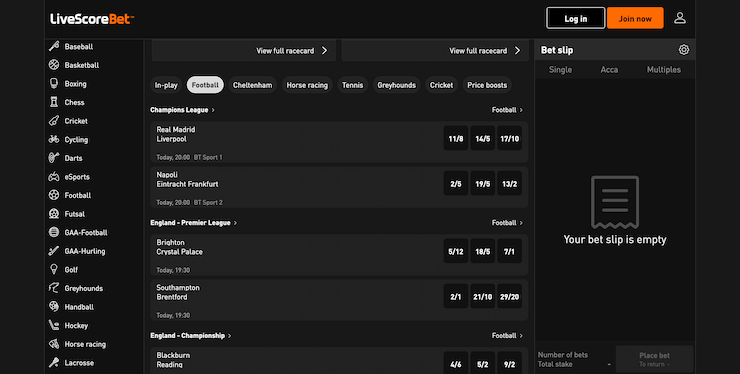
Task: Click the Baseball bat icon in sidebar
Action: pyautogui.click(x=54, y=46)
